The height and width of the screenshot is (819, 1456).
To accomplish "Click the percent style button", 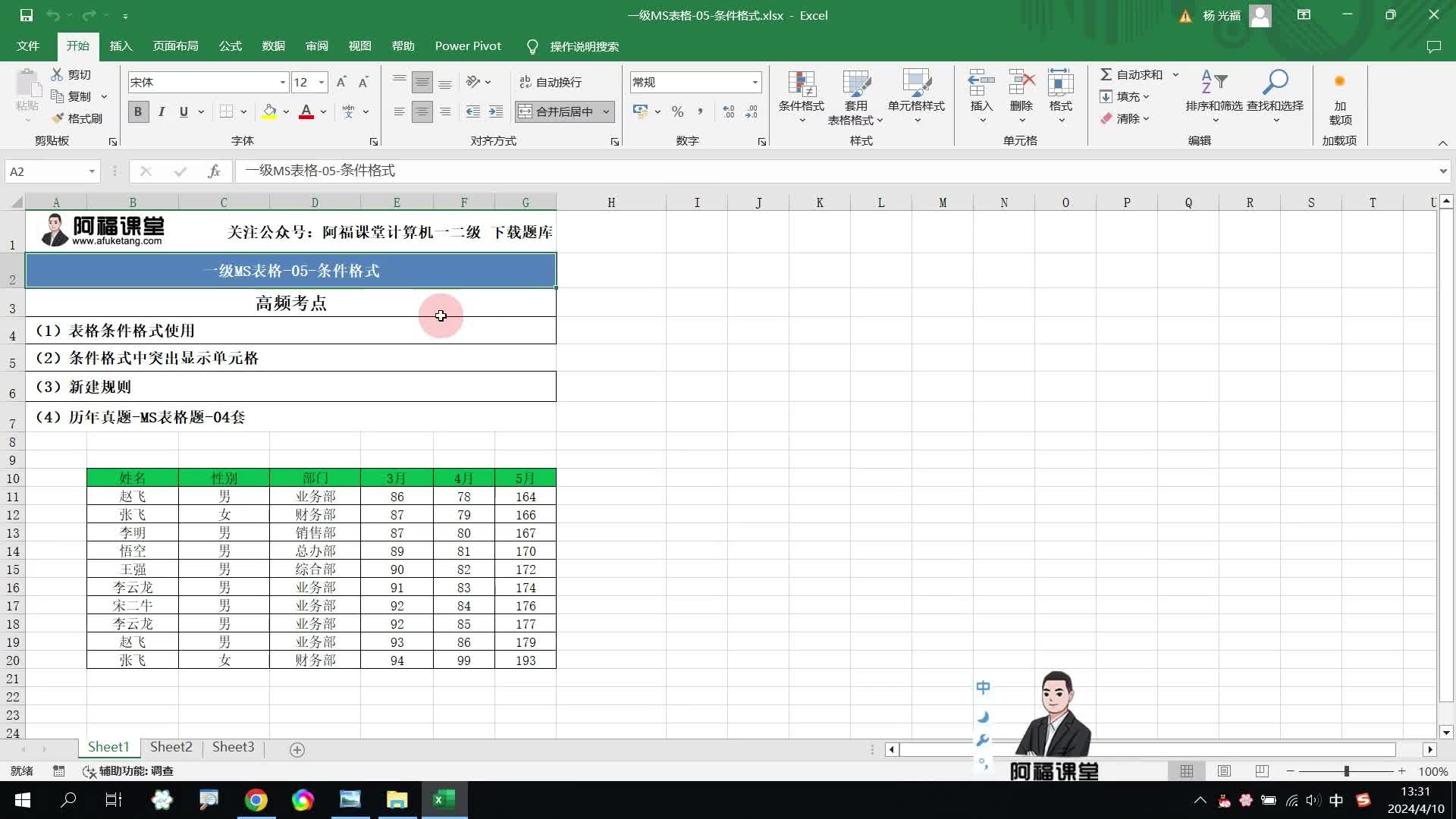I will pos(677,111).
